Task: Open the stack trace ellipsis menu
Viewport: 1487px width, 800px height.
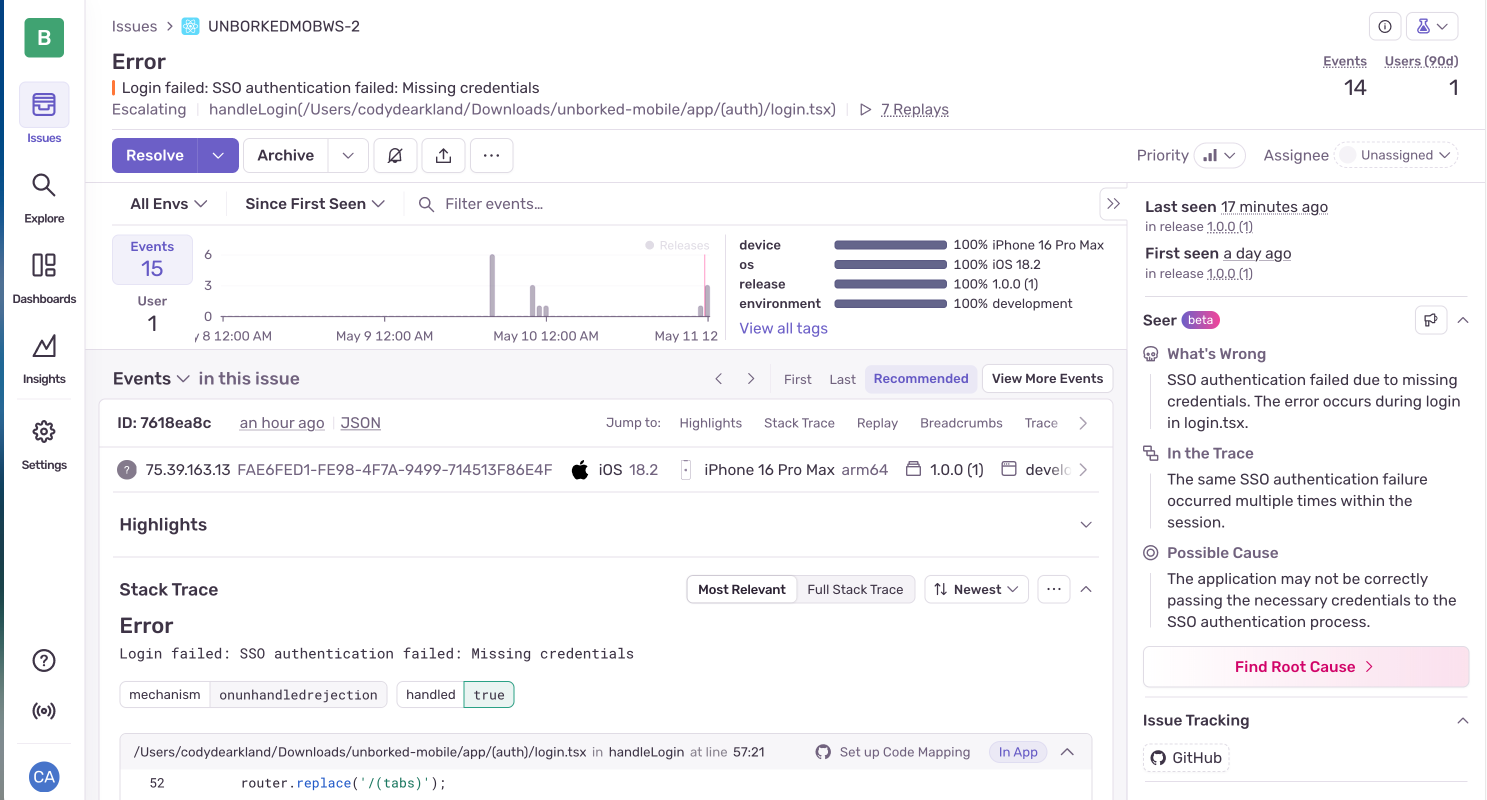Action: click(x=1053, y=589)
